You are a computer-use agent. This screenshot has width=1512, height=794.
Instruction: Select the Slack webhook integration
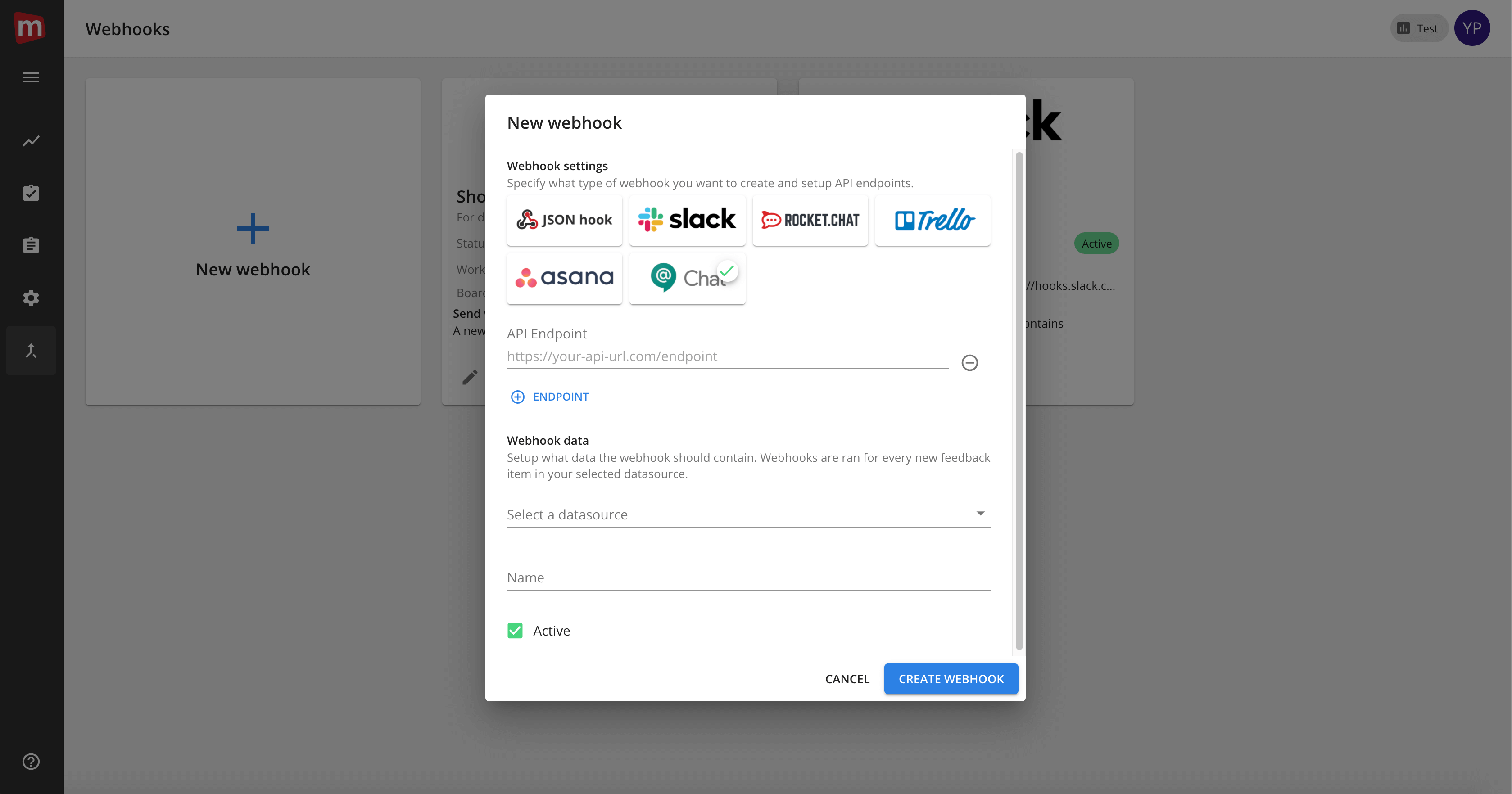point(687,219)
